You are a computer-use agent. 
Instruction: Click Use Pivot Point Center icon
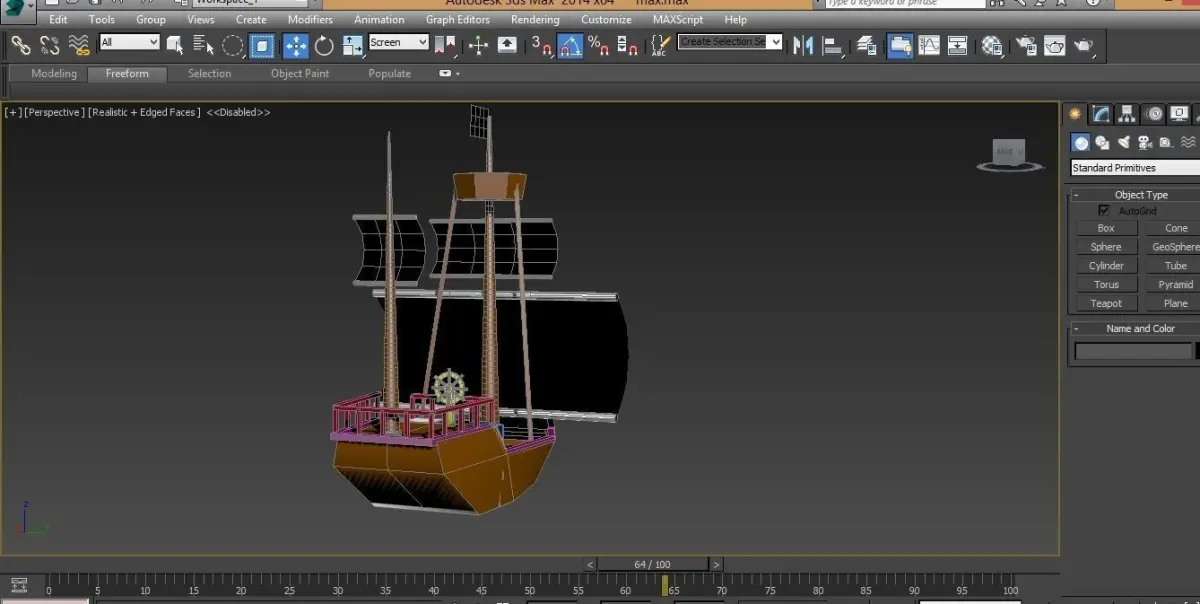[x=445, y=45]
